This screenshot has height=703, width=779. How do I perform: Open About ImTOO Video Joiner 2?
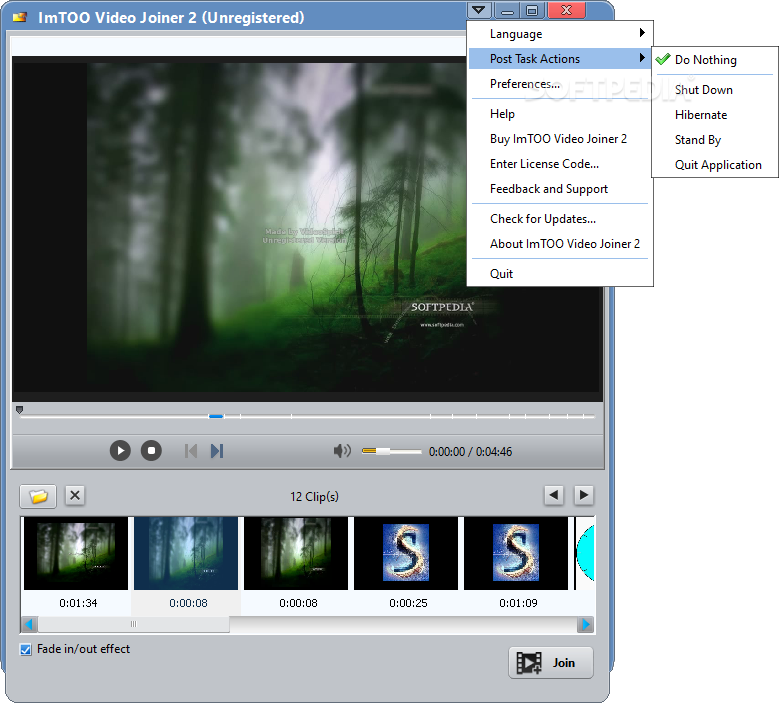[x=560, y=244]
